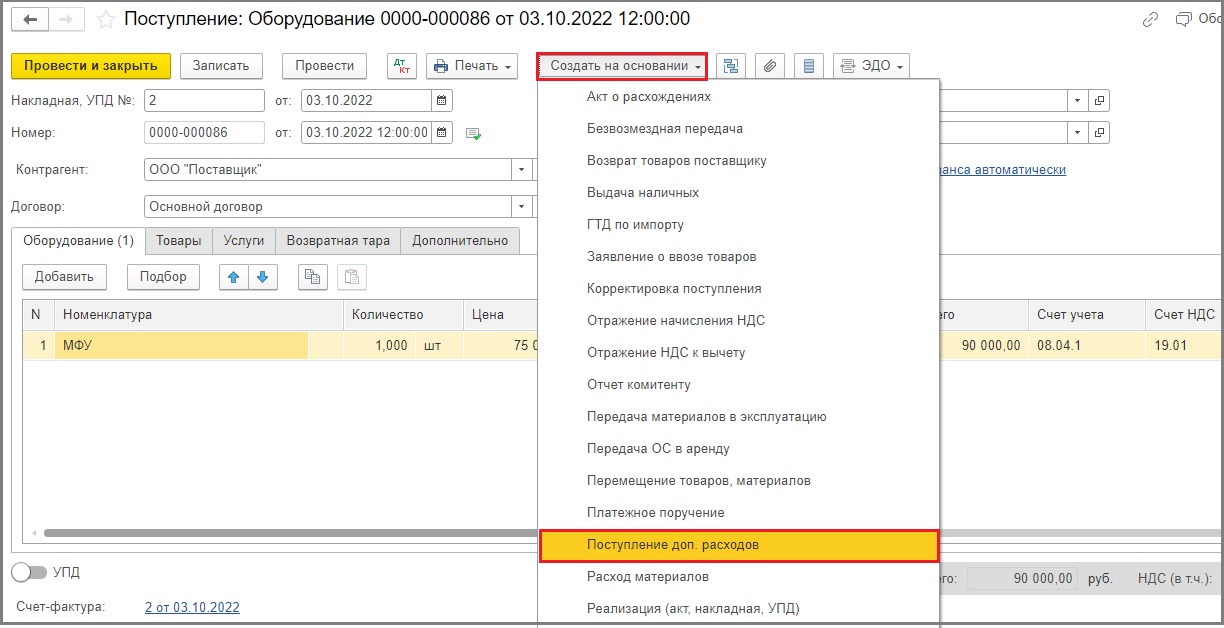
Task: Copy link to document via chain icon
Action: tap(1150, 19)
